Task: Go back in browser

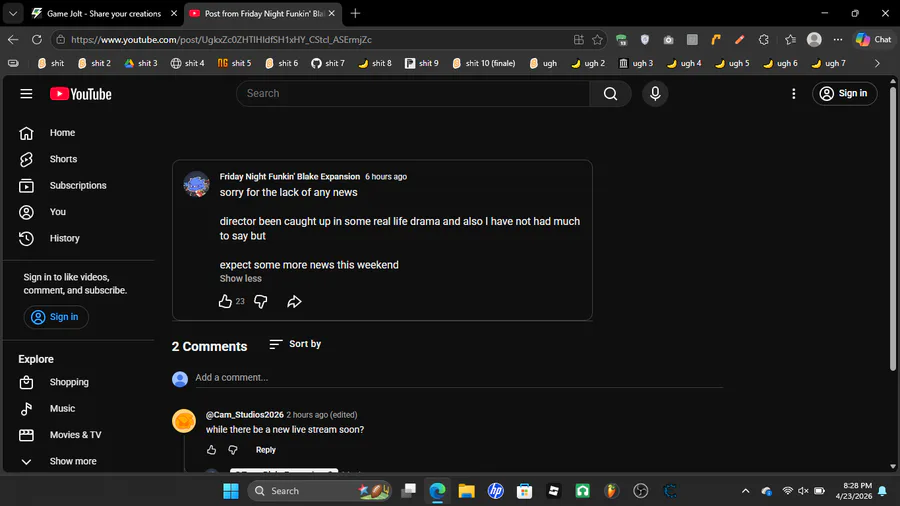Action: 13,40
